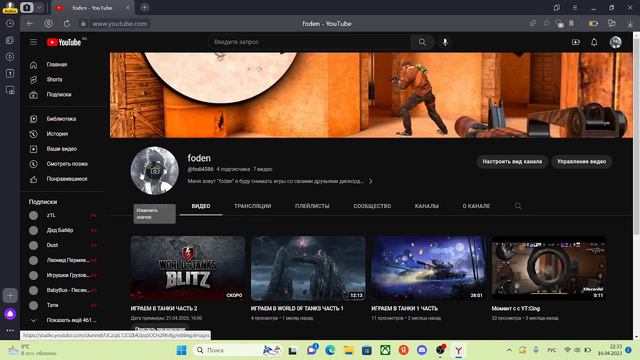Open the browser menu three-lines icon
640x360 pixels.
point(575,7)
